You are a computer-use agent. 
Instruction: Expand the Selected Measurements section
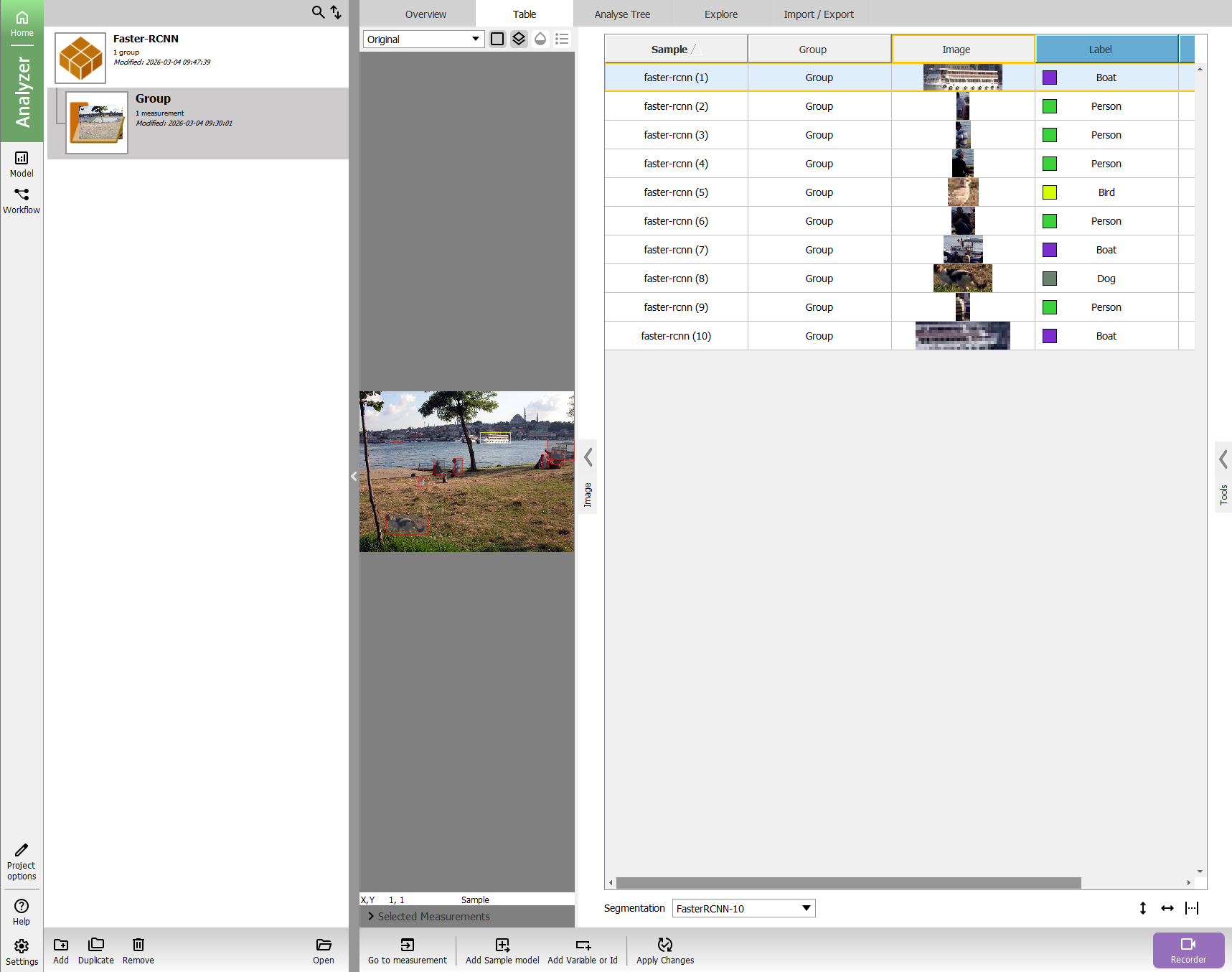coord(429,917)
